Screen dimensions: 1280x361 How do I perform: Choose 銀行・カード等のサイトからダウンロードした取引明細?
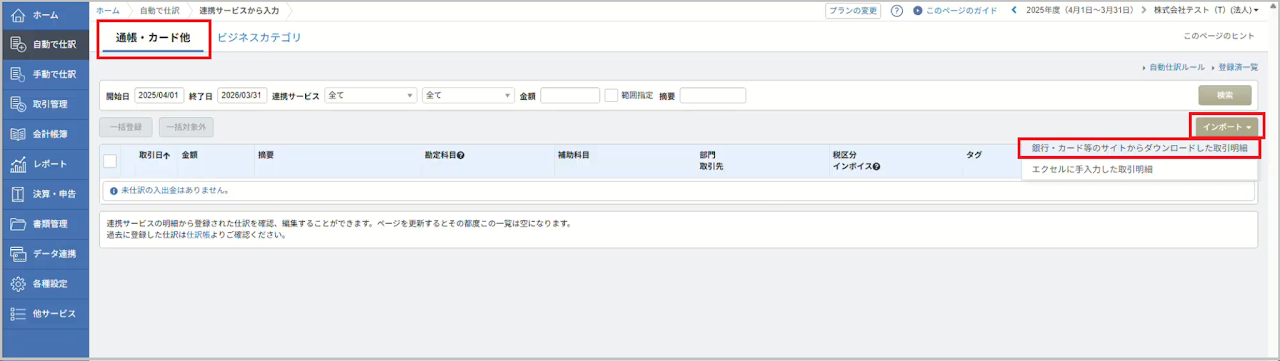tap(1139, 148)
